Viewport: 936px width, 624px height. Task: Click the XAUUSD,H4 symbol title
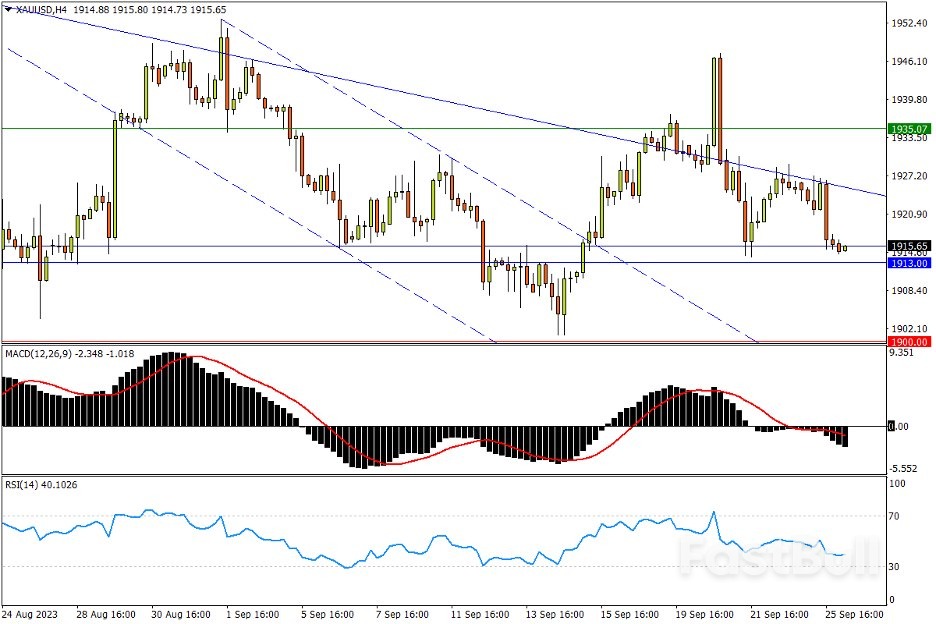pyautogui.click(x=42, y=11)
